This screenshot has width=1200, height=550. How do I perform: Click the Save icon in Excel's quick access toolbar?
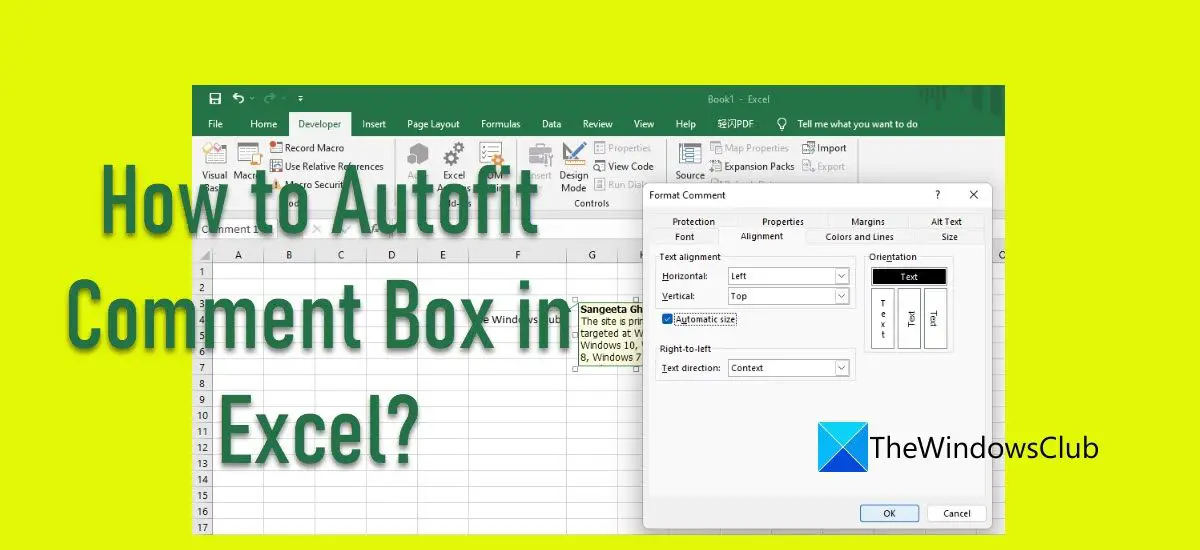pos(215,98)
